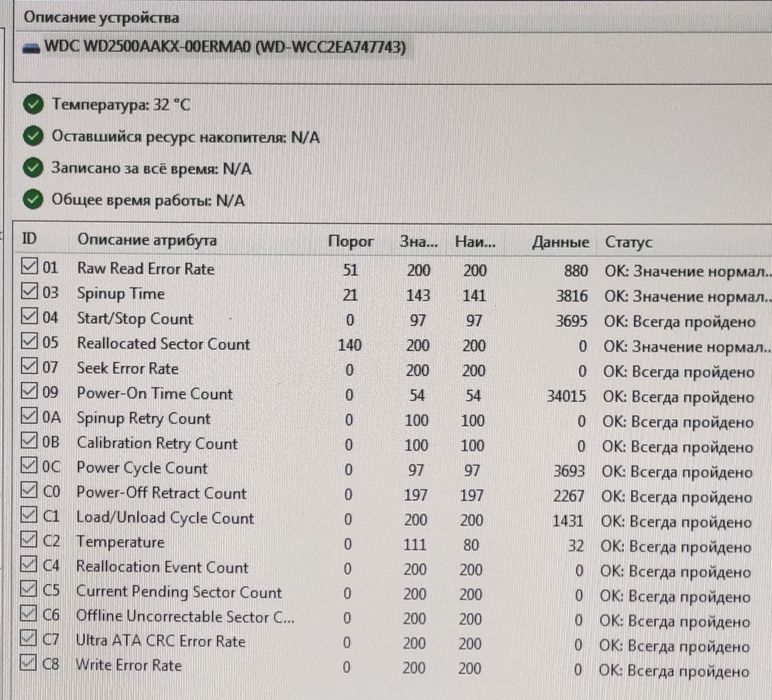Click Temperature row value 111

point(415,544)
